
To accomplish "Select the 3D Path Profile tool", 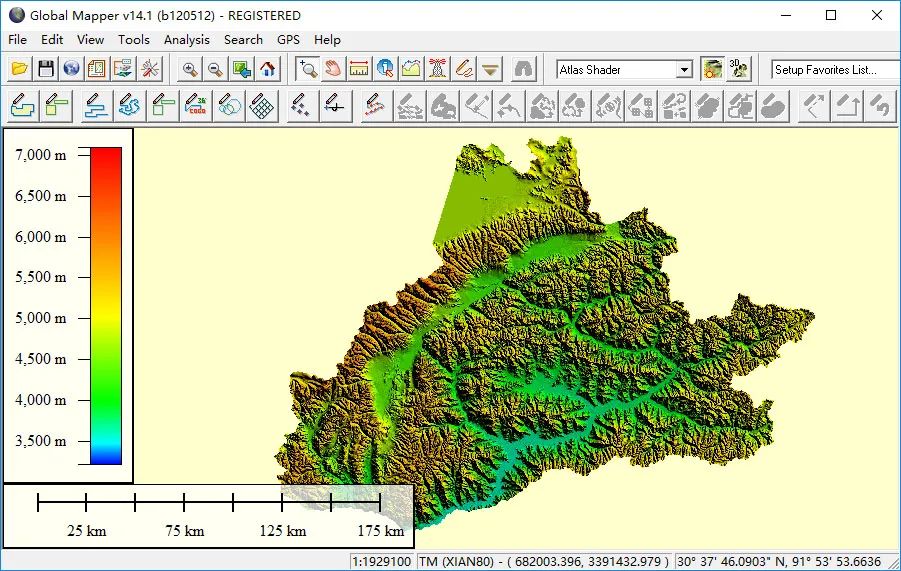I will pos(411,70).
